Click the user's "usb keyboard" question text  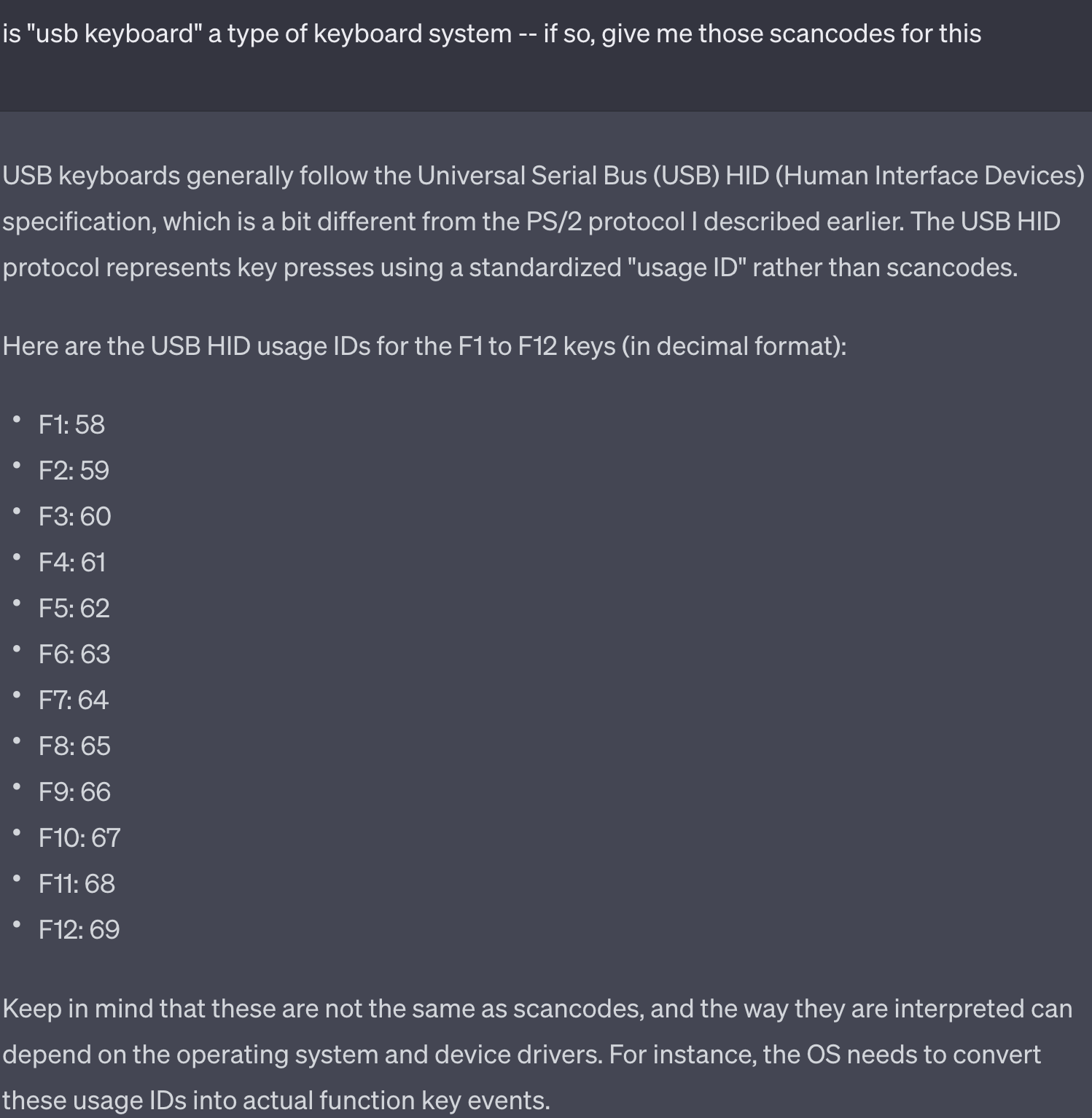click(x=491, y=34)
